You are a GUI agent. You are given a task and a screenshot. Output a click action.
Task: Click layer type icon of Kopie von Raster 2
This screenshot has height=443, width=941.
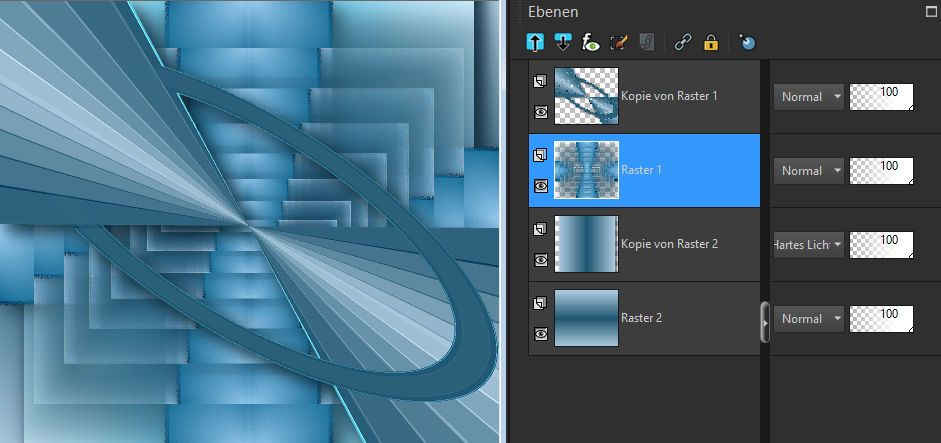(540, 229)
